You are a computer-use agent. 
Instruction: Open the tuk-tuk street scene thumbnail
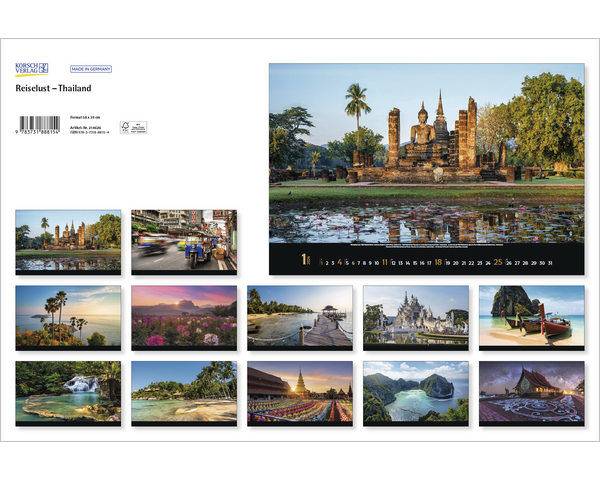point(184,240)
